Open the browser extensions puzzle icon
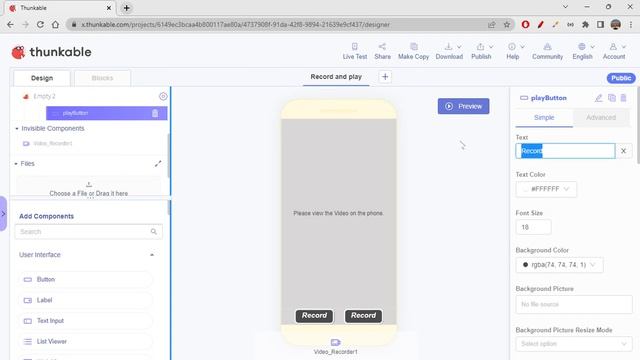 (585, 24)
